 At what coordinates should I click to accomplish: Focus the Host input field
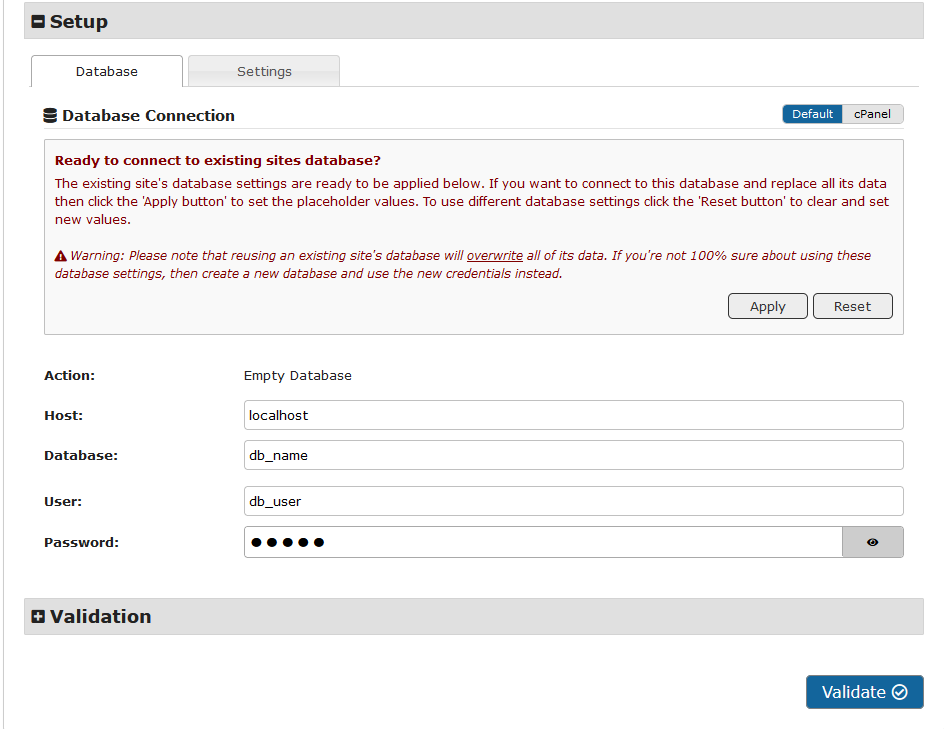(573, 415)
